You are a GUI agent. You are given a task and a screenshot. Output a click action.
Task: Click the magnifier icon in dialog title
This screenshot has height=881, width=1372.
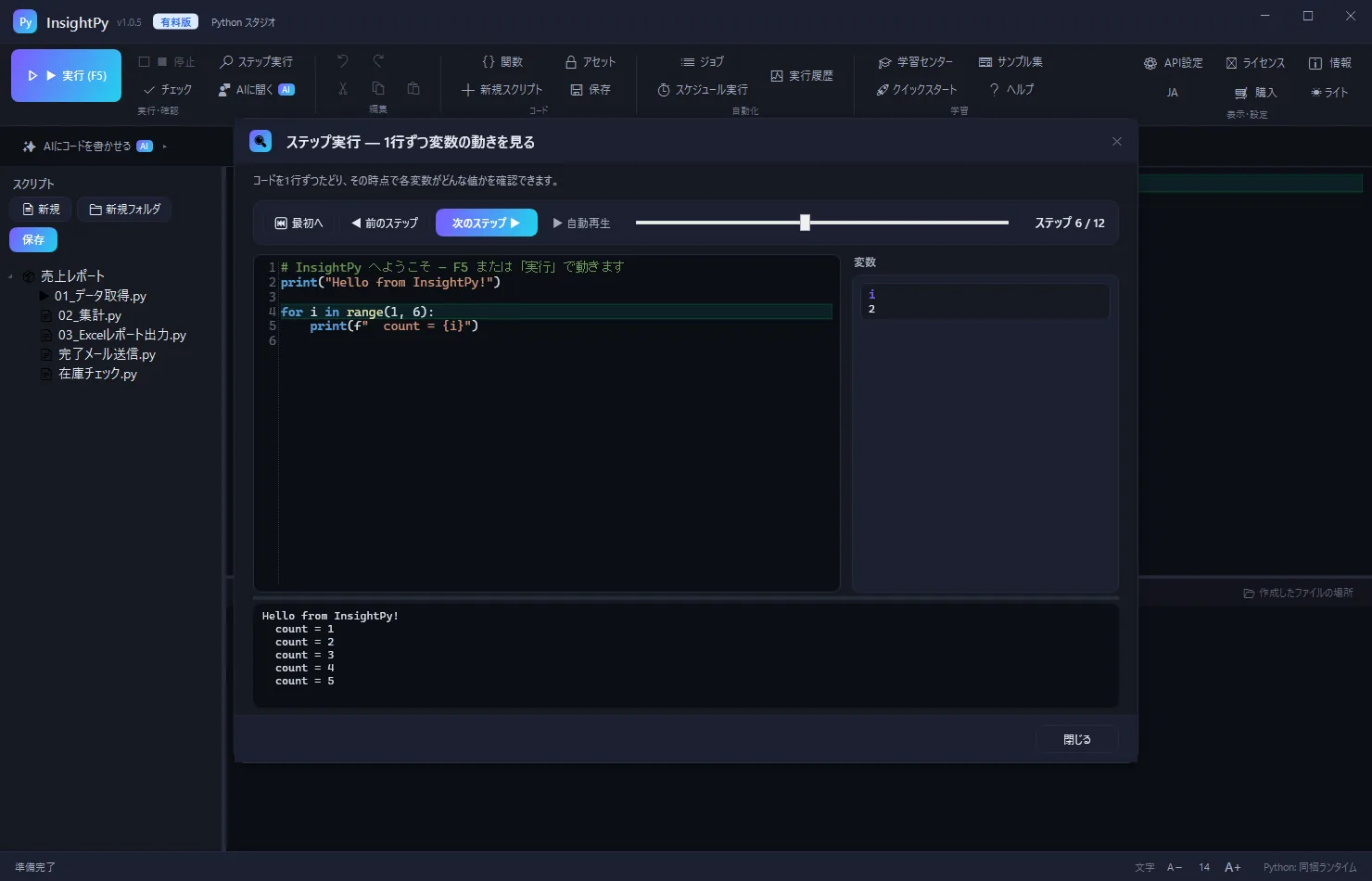click(x=260, y=141)
